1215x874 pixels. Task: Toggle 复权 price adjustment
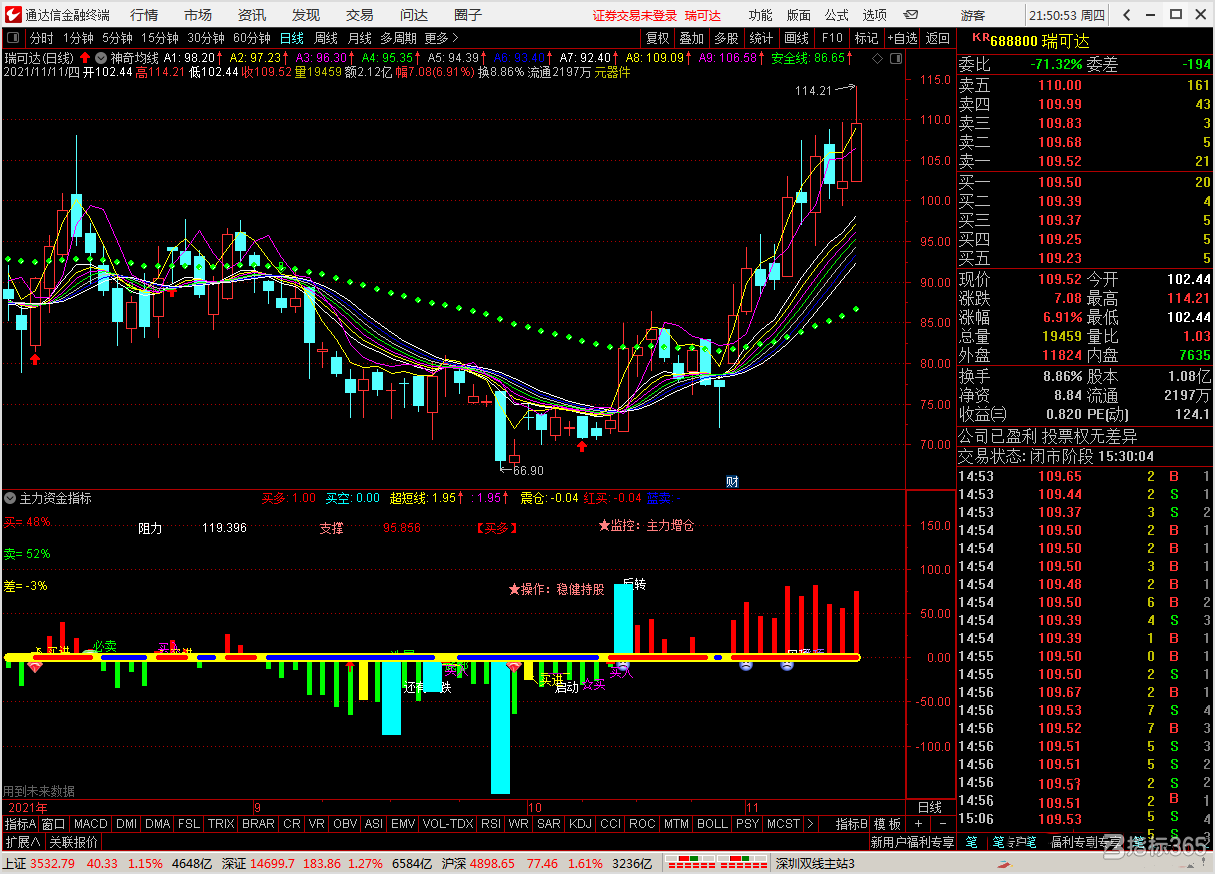click(x=657, y=38)
